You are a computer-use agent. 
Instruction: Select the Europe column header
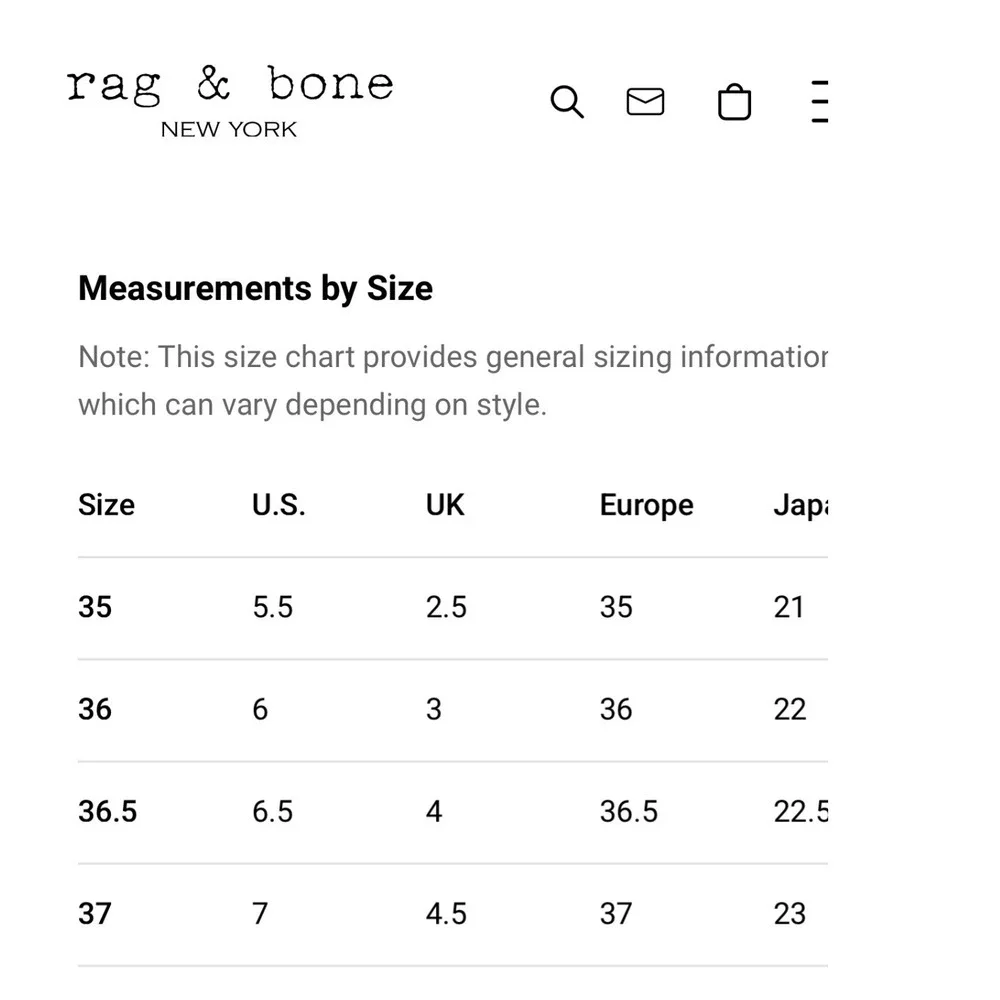click(647, 506)
